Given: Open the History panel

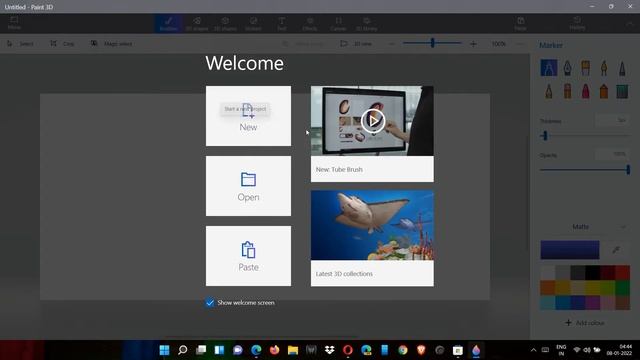Looking at the screenshot, I should 577,24.
